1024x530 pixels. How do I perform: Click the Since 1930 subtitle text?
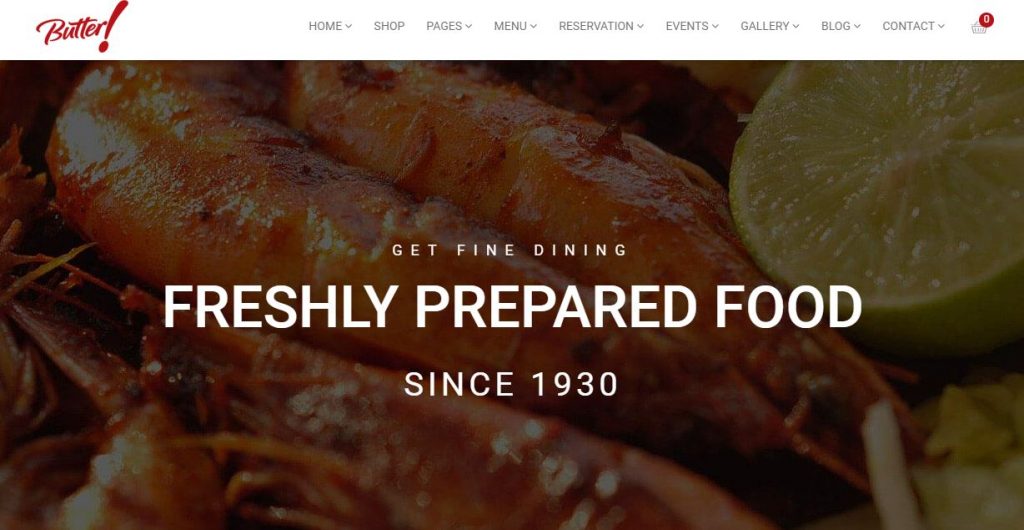[x=511, y=384]
